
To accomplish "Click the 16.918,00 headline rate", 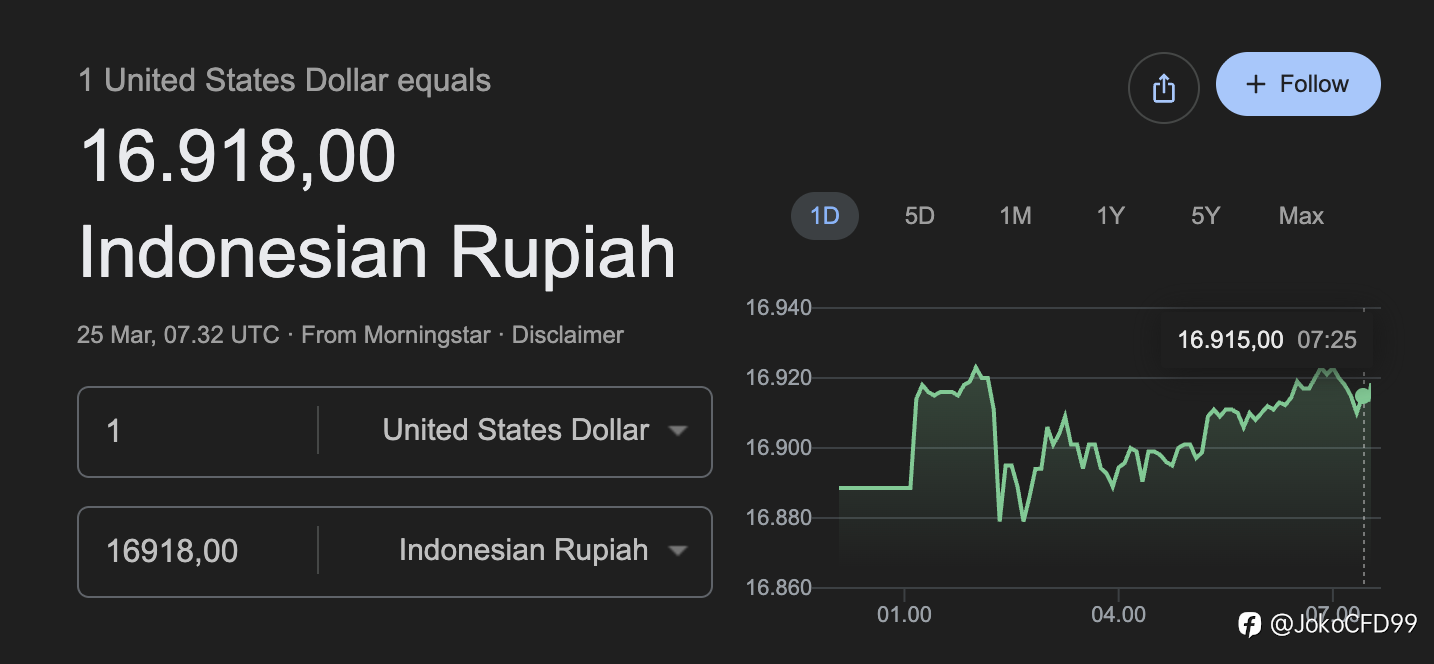I will [x=238, y=156].
